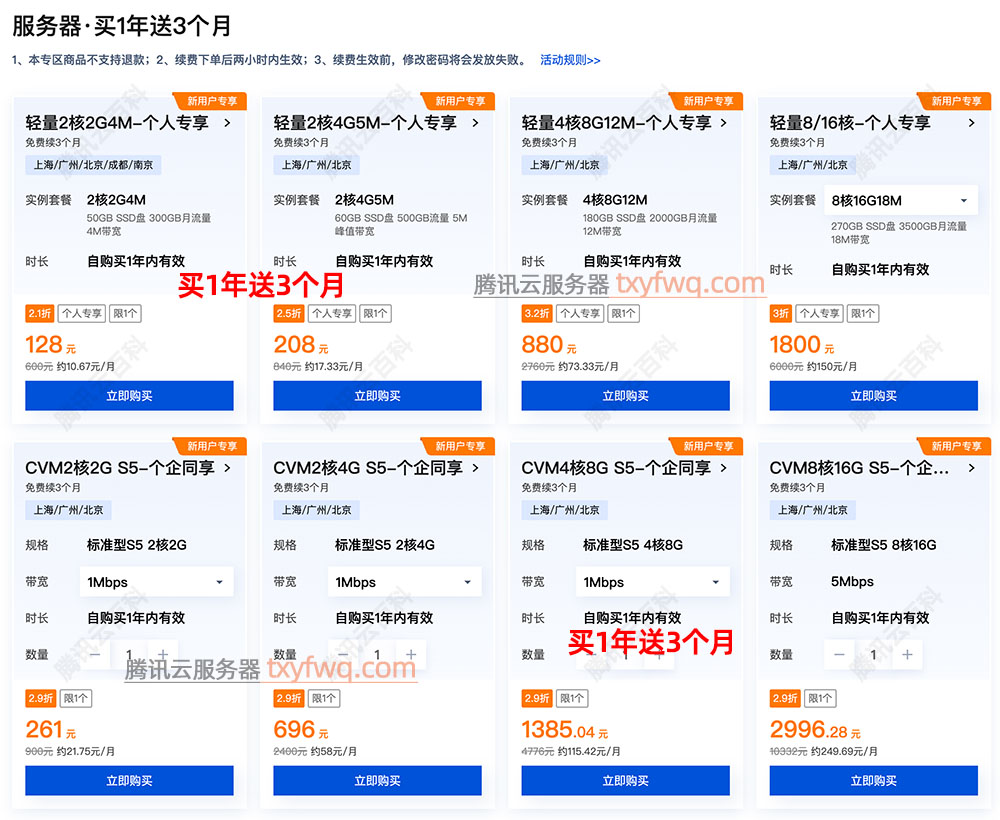
Task: Decrease quantity on the CVM2核4G card
Action: (x=342, y=654)
